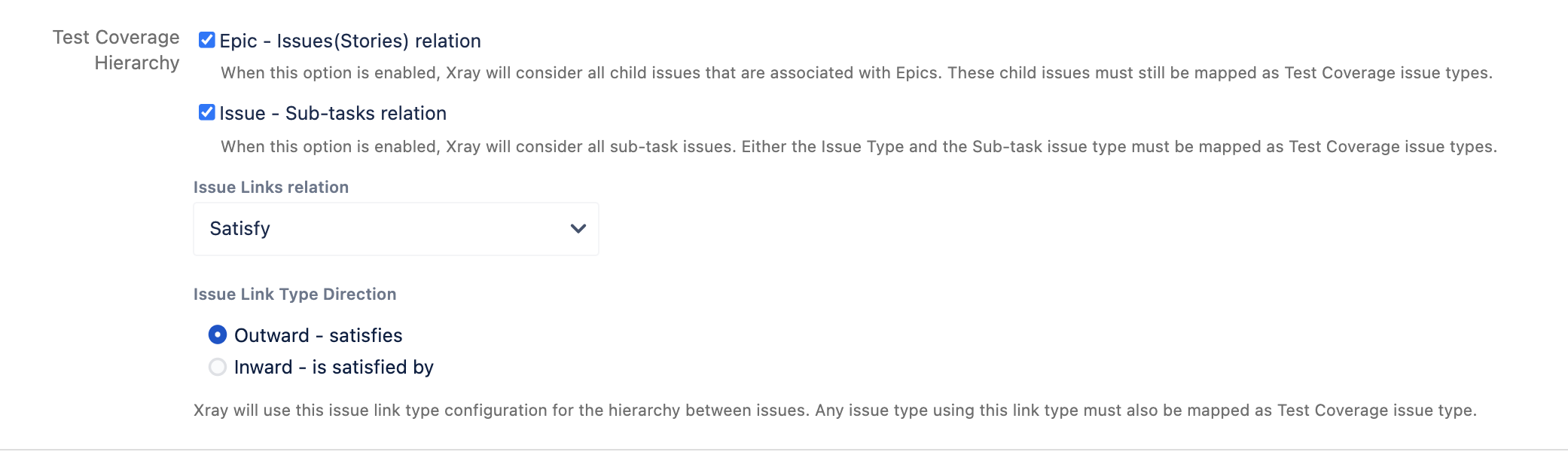Select the Outward - satisfies radio button
This screenshot has width=1568, height=455.
pyautogui.click(x=218, y=334)
